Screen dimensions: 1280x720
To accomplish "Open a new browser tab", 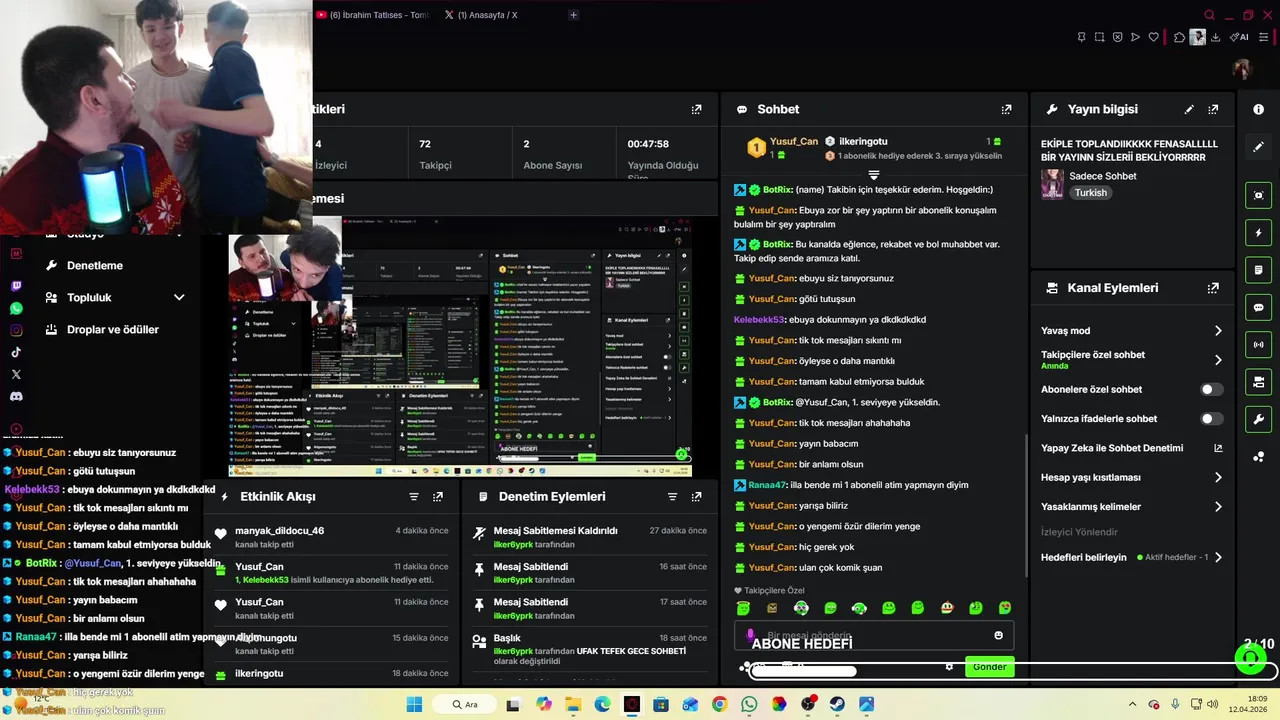I will point(573,15).
